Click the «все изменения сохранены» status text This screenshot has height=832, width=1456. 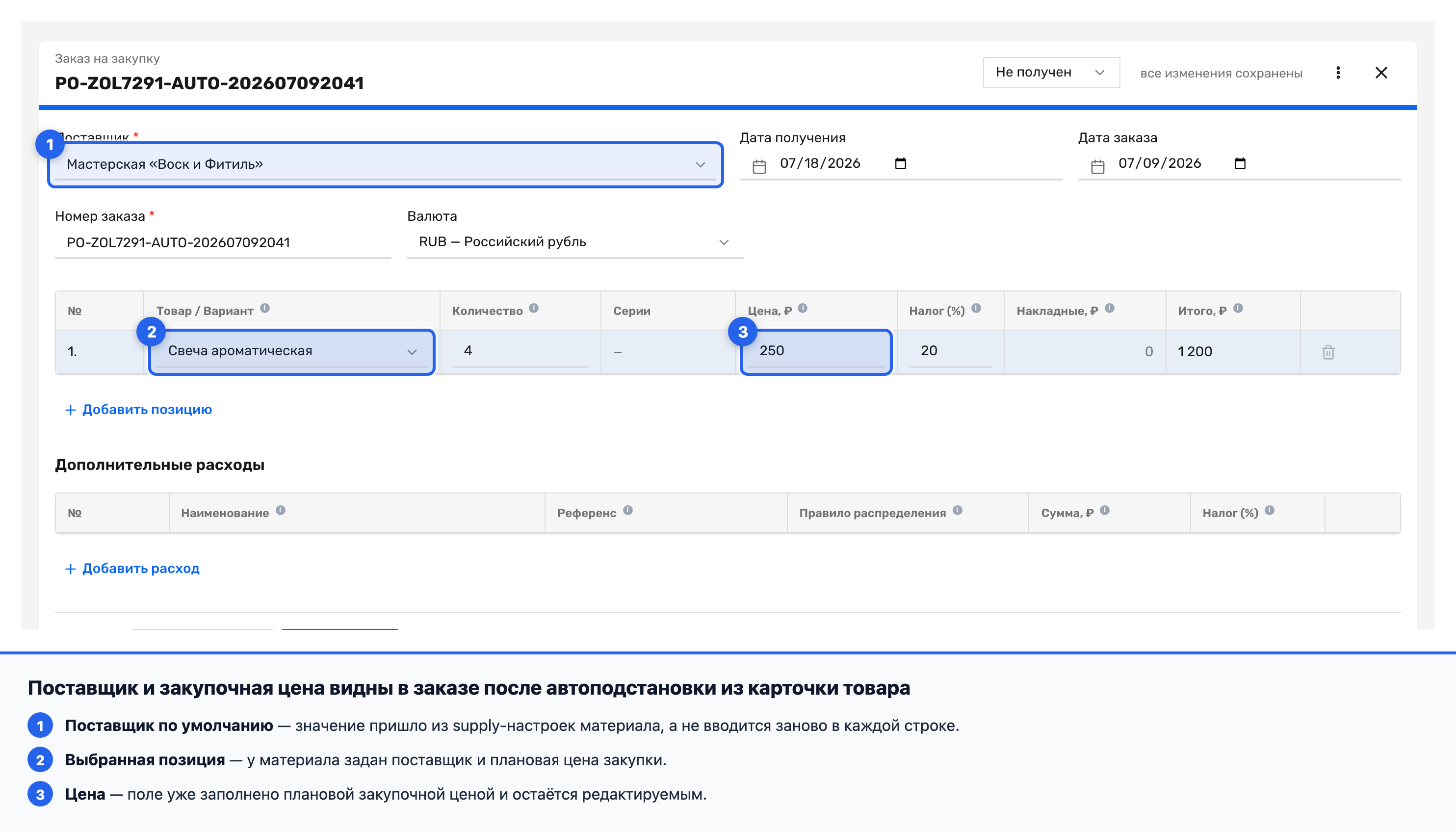point(1221,73)
